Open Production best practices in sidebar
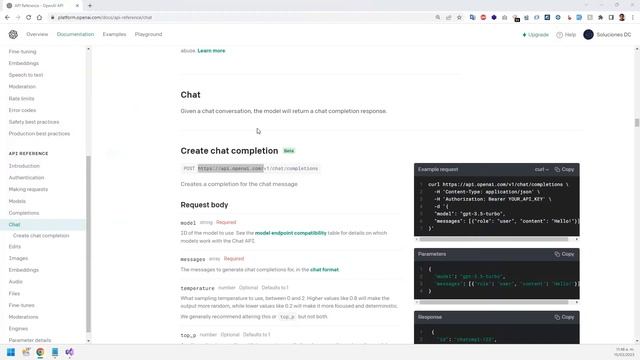Image resolution: width=640 pixels, height=360 pixels. [39, 133]
